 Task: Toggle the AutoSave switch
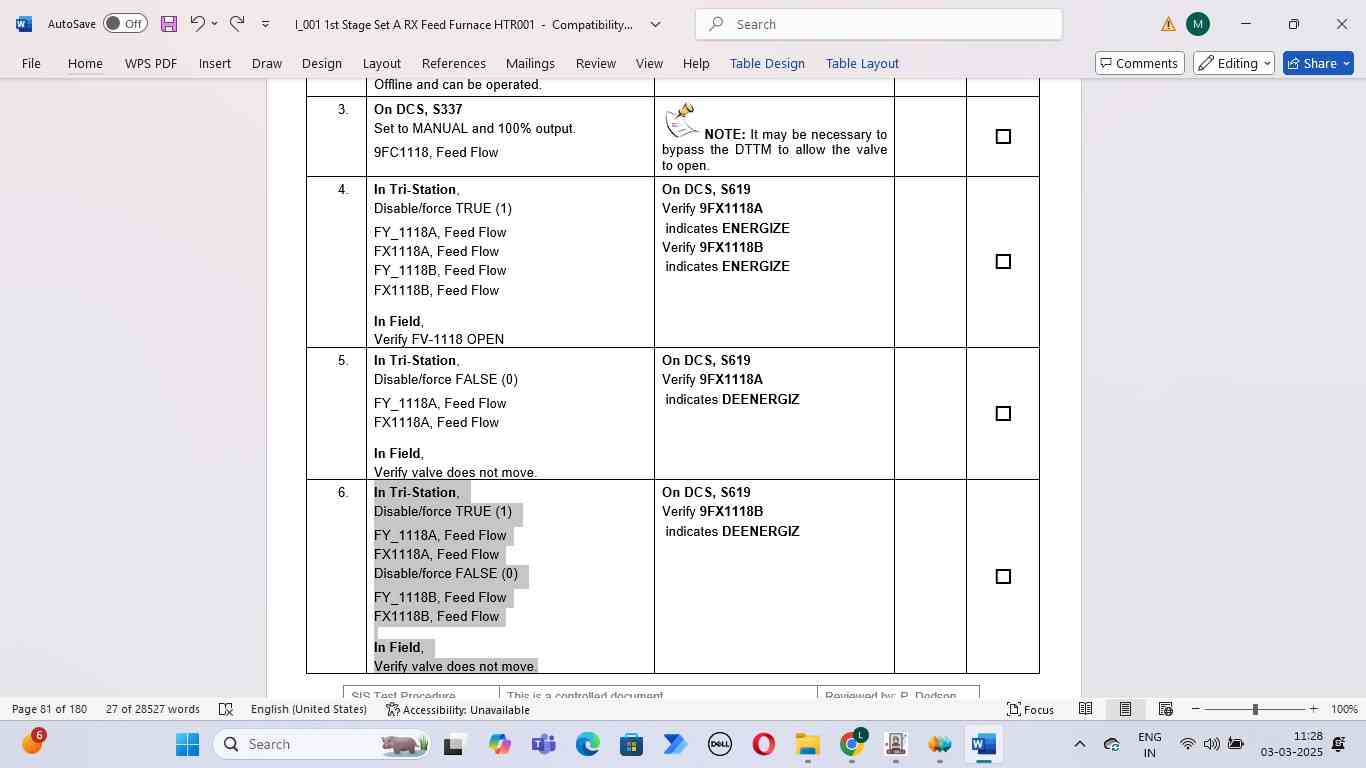coord(125,24)
